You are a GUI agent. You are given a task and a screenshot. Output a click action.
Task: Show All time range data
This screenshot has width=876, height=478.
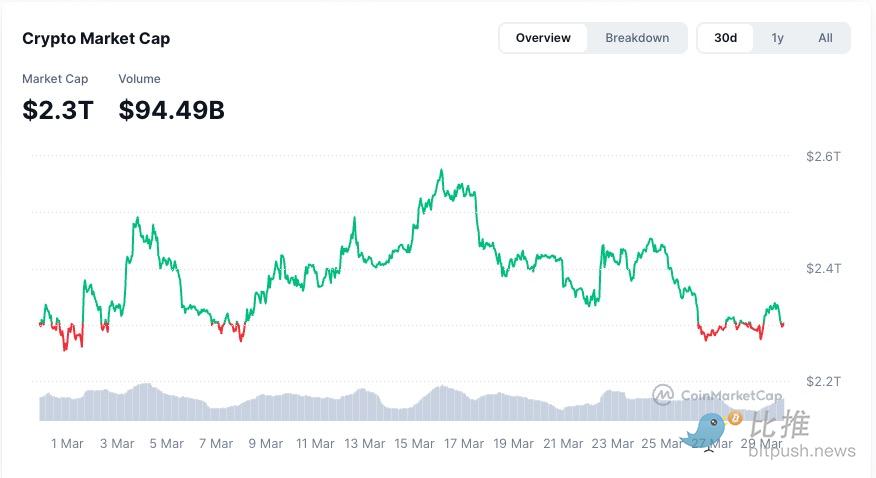[x=825, y=38]
